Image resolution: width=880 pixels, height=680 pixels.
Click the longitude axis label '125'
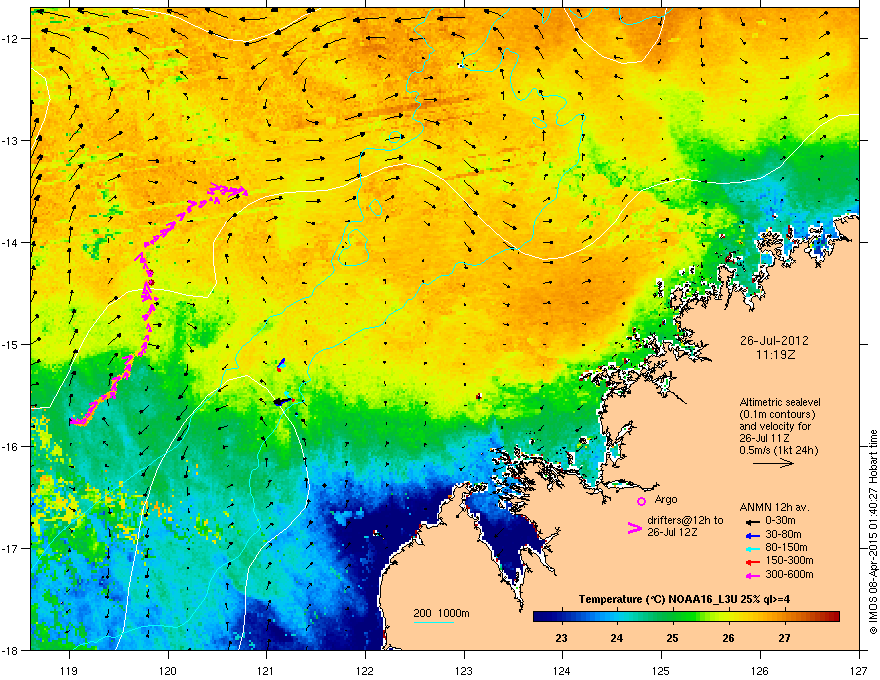point(662,670)
